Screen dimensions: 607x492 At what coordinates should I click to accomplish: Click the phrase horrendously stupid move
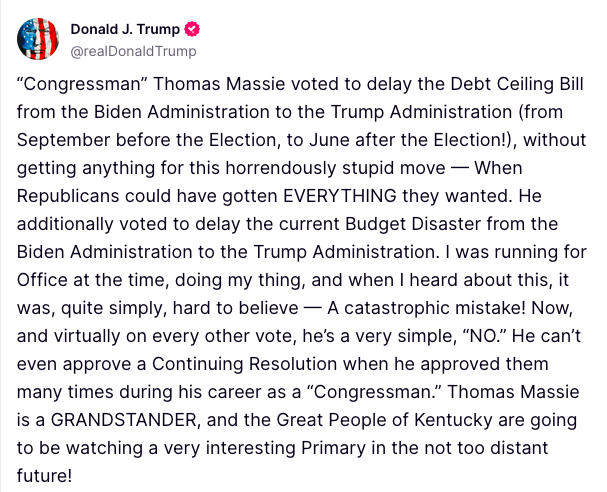click(302, 168)
